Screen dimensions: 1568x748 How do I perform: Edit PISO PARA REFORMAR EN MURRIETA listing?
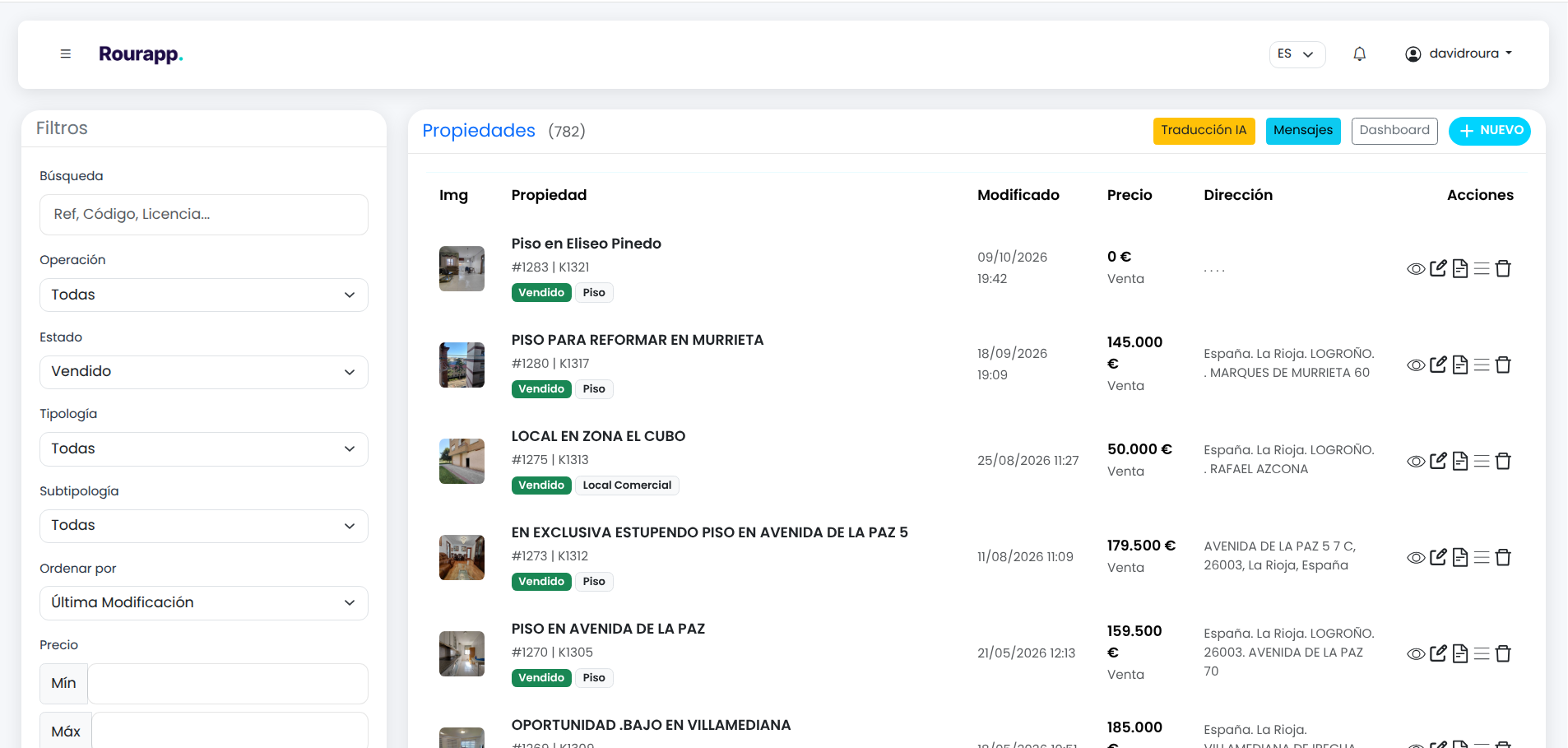click(x=1438, y=365)
